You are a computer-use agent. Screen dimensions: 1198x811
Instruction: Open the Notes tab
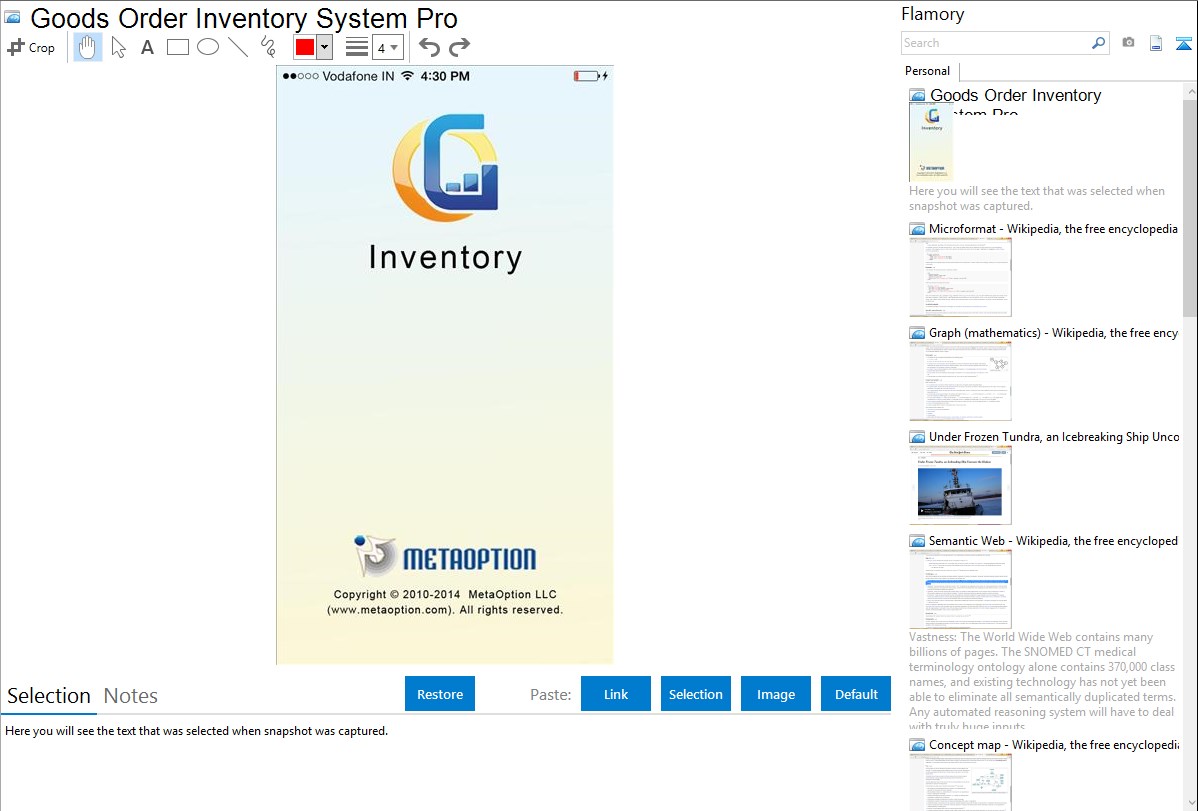pyautogui.click(x=131, y=696)
